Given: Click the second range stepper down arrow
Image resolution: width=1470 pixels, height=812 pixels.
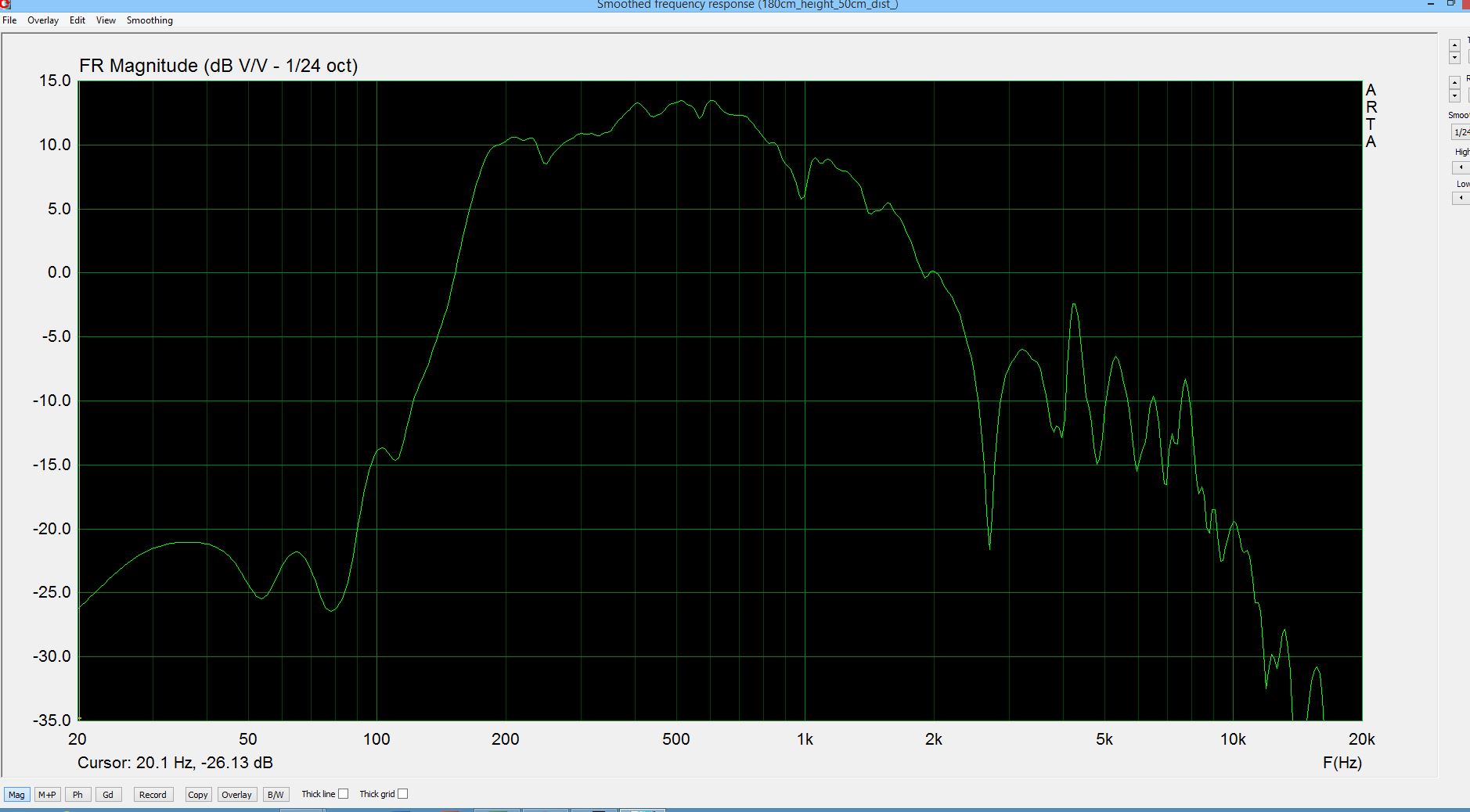Looking at the screenshot, I should coord(1454,95).
